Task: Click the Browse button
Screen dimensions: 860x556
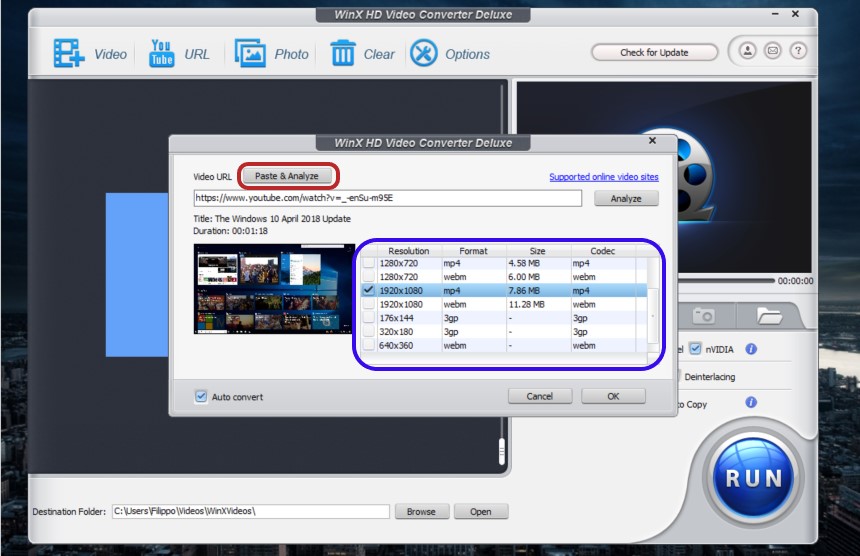Action: pyautogui.click(x=421, y=512)
